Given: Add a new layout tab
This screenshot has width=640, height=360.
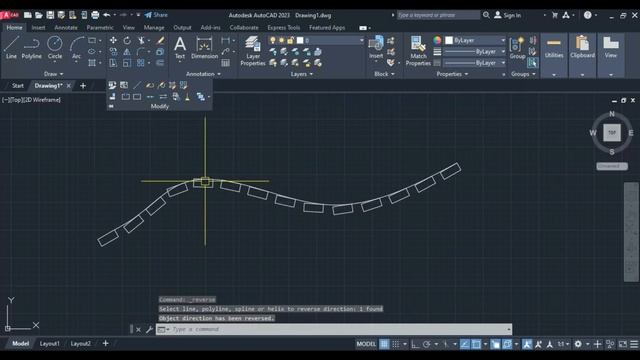Looking at the screenshot, I should (x=105, y=344).
